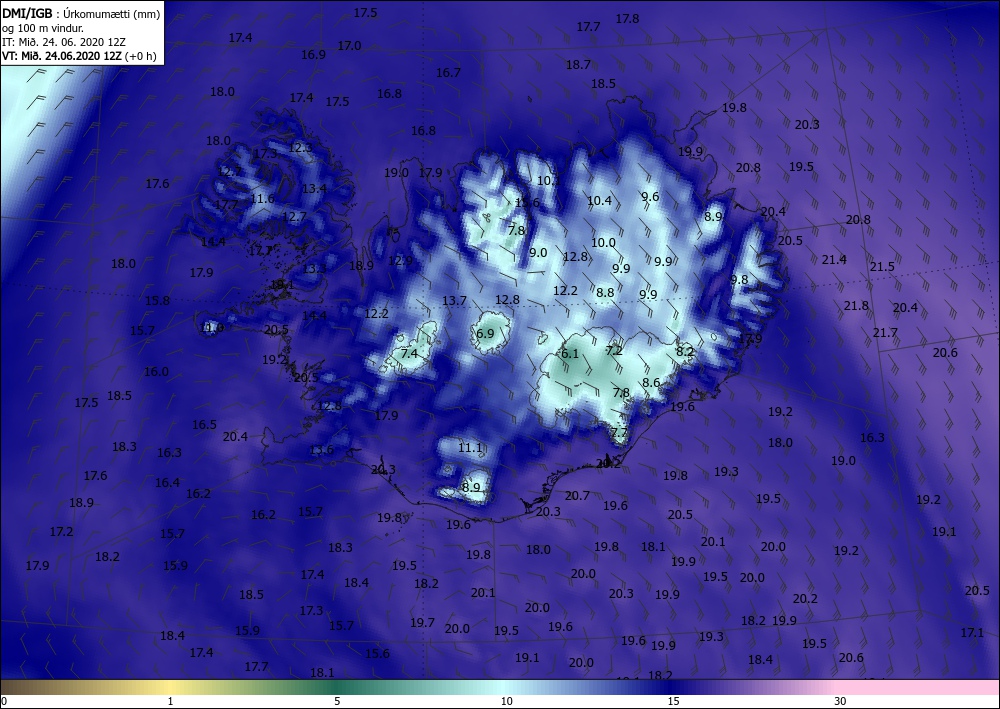Click the "5" label on the color scale
The height and width of the screenshot is (709, 1000).
tap(337, 701)
